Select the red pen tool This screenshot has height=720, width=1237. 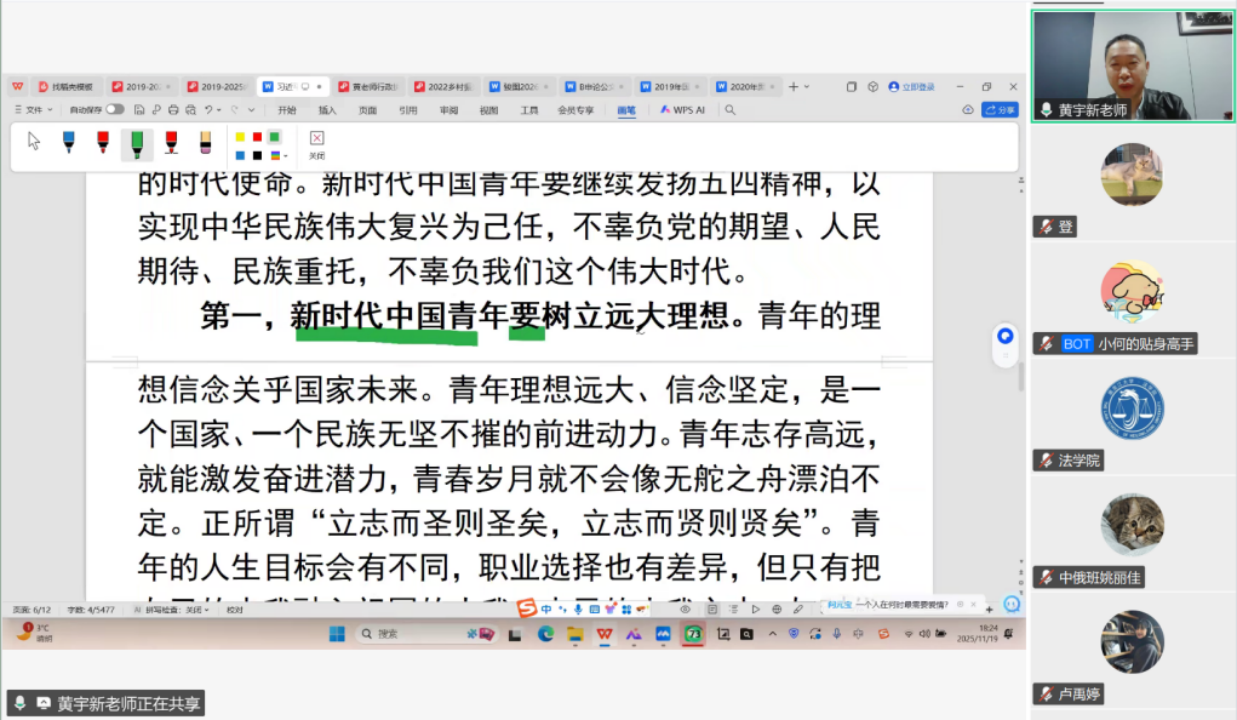tap(102, 143)
